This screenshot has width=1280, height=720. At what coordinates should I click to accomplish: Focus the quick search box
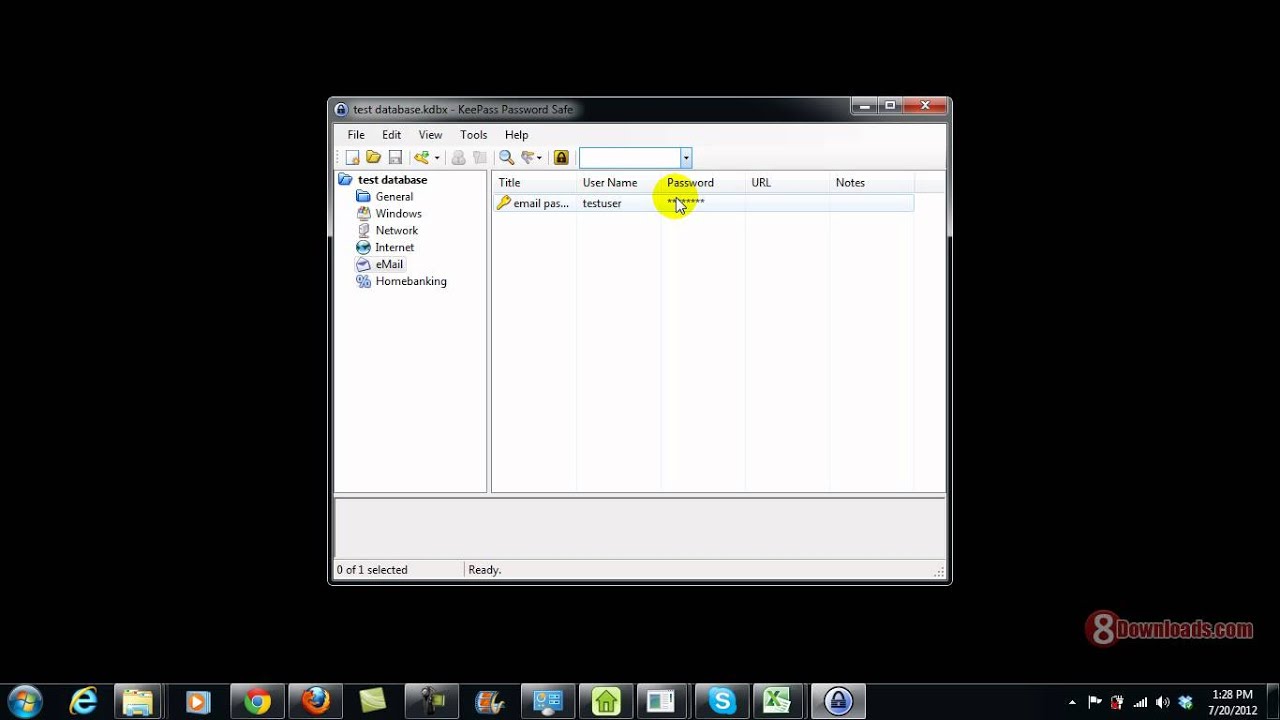[x=630, y=158]
